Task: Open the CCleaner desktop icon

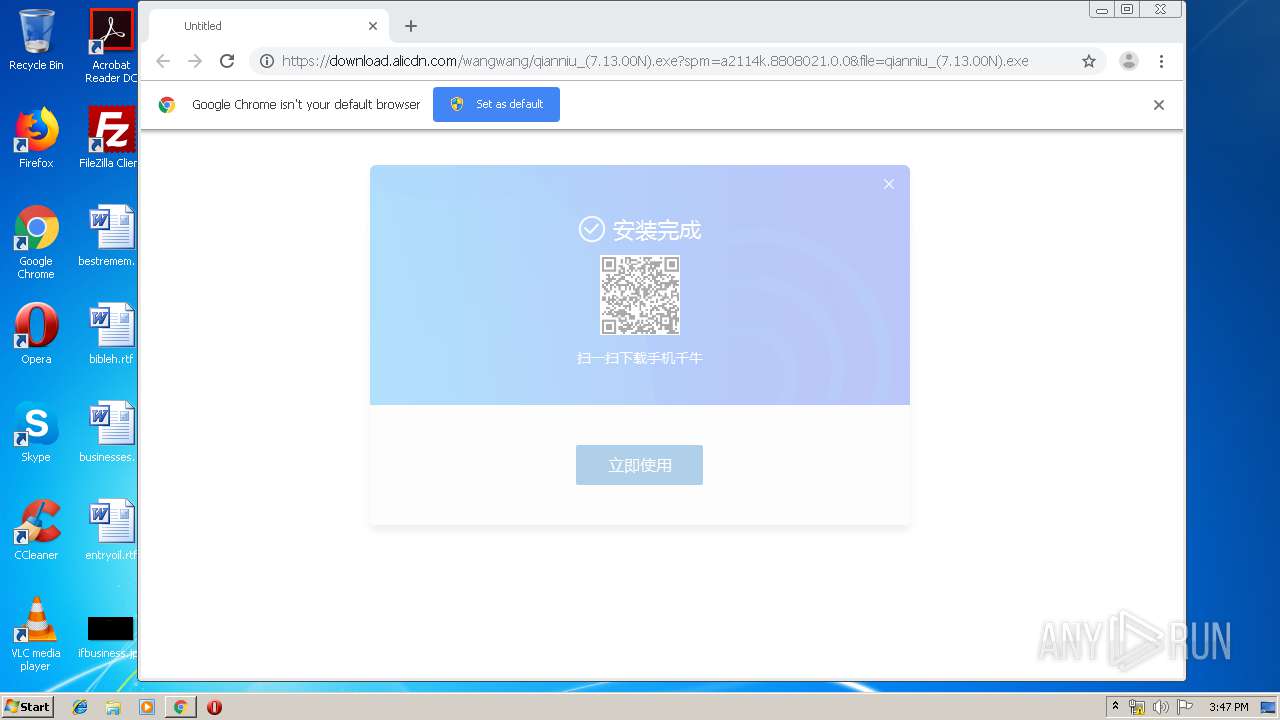Action: click(x=36, y=529)
